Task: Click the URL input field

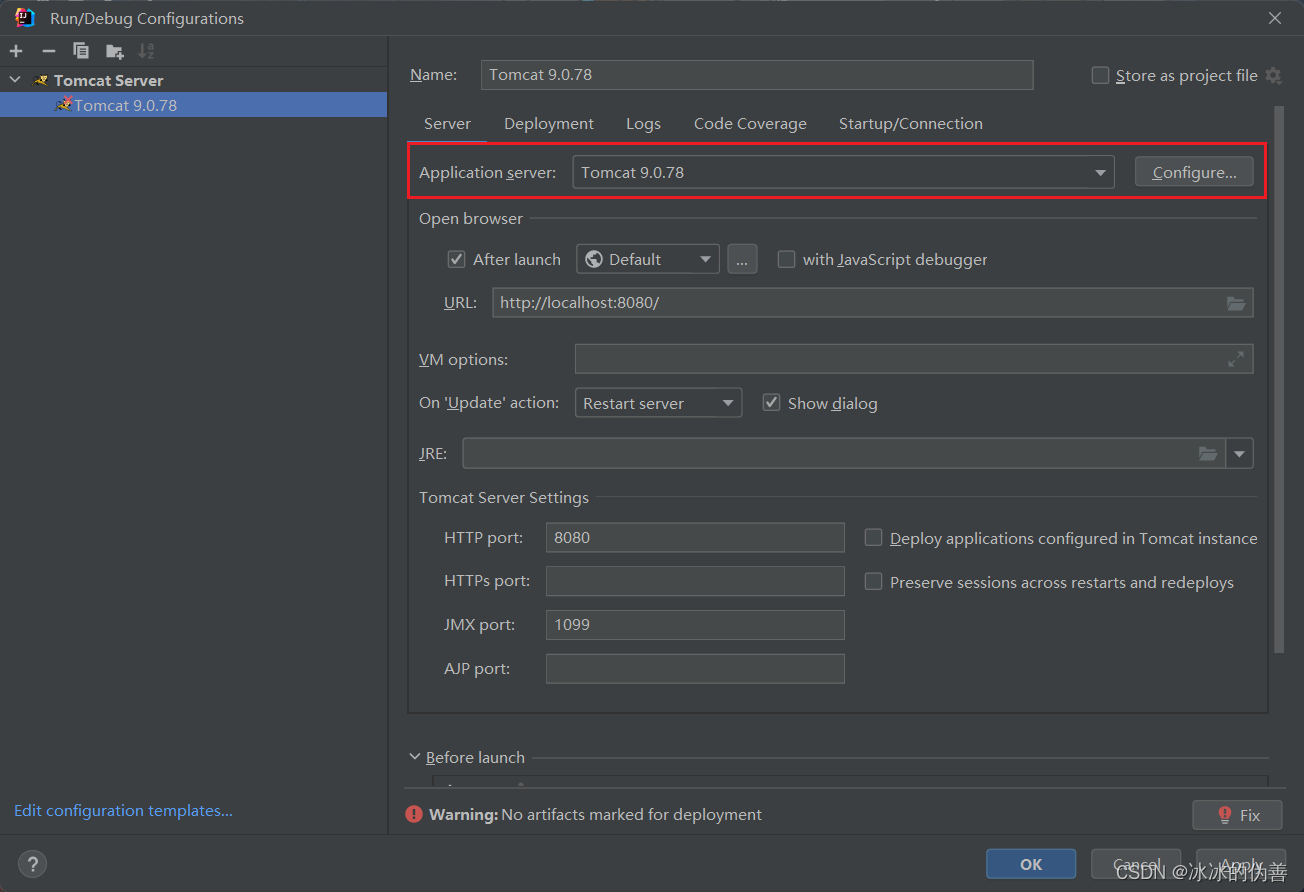Action: pyautogui.click(x=872, y=303)
